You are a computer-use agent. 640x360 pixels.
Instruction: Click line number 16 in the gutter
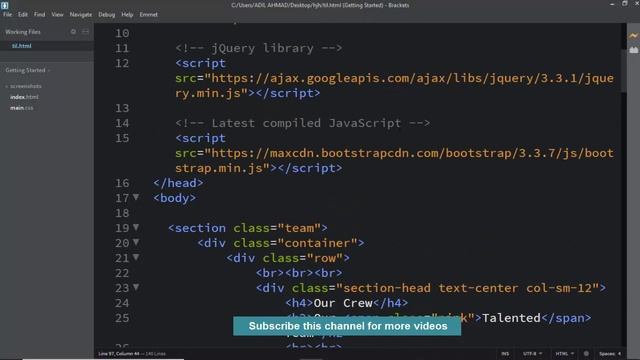pos(122,183)
